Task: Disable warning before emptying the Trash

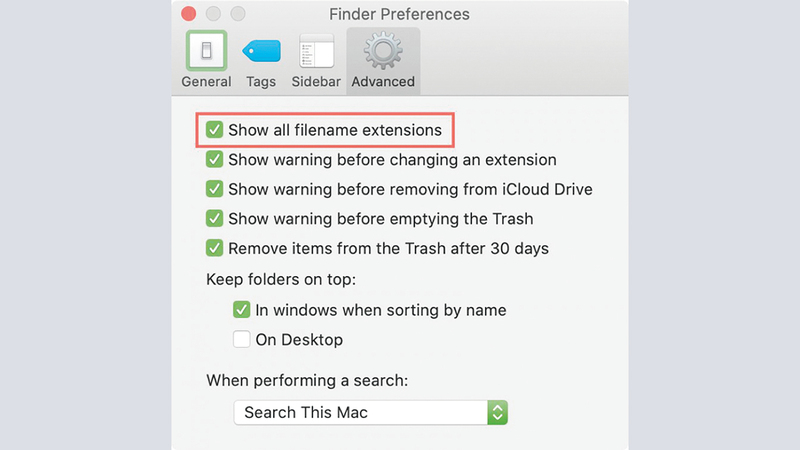Action: click(214, 219)
